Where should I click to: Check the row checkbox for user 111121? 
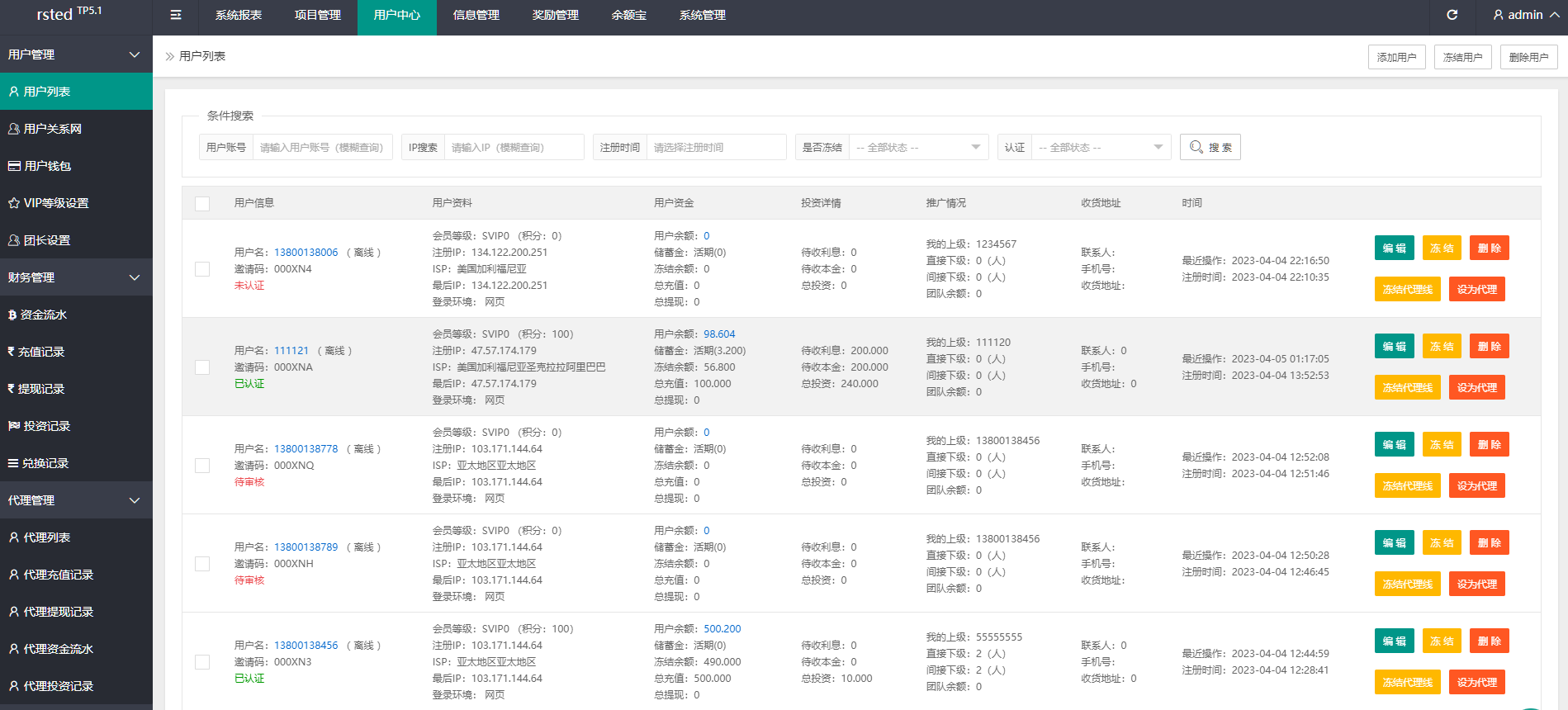(202, 367)
